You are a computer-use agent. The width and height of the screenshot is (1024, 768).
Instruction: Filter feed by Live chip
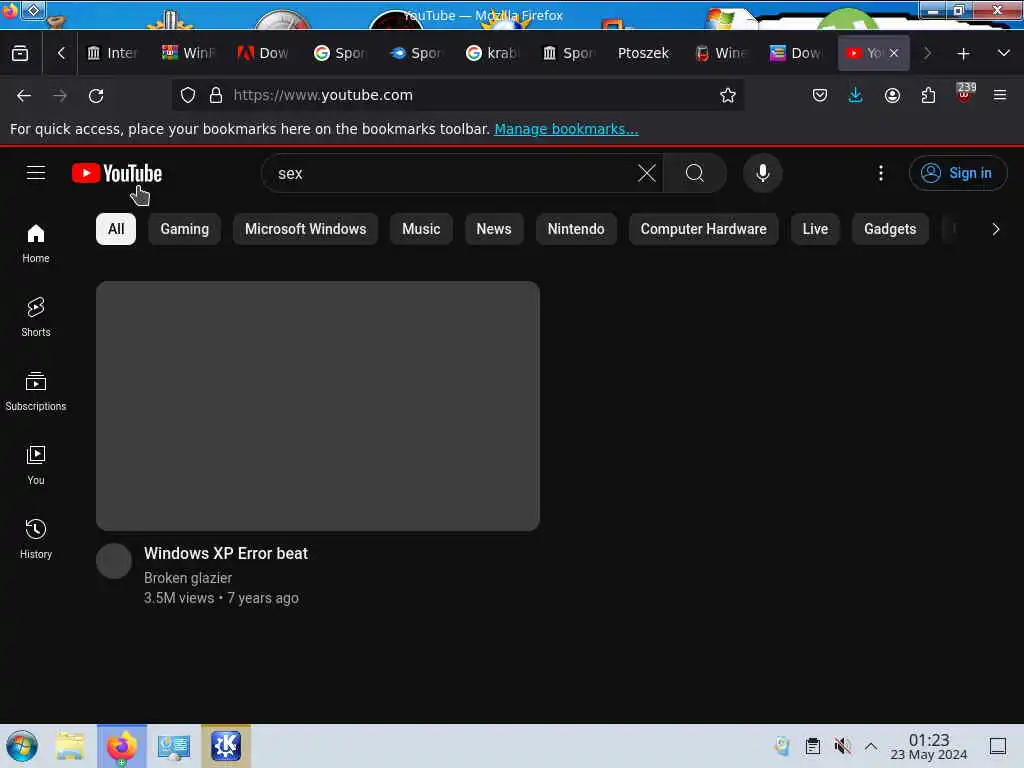(815, 229)
